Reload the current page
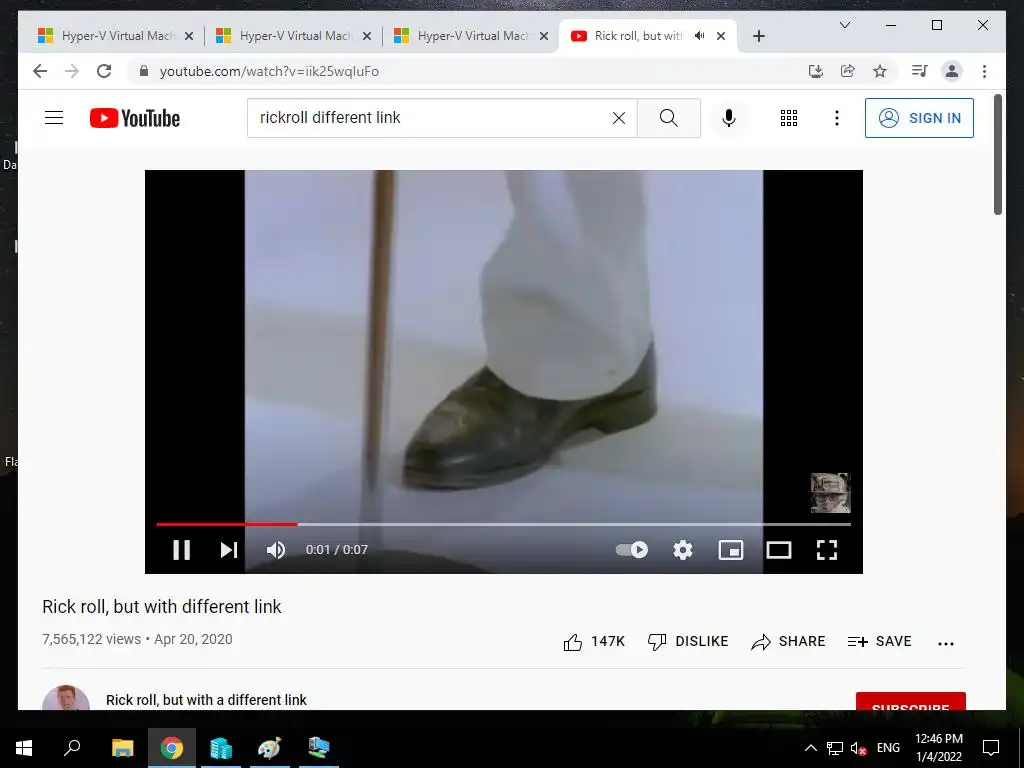Viewport: 1024px width, 768px height. point(104,71)
